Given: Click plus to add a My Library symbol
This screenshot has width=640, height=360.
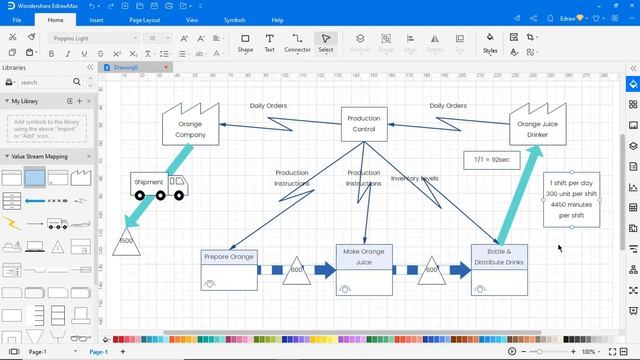Looking at the screenshot, I should 80,101.
